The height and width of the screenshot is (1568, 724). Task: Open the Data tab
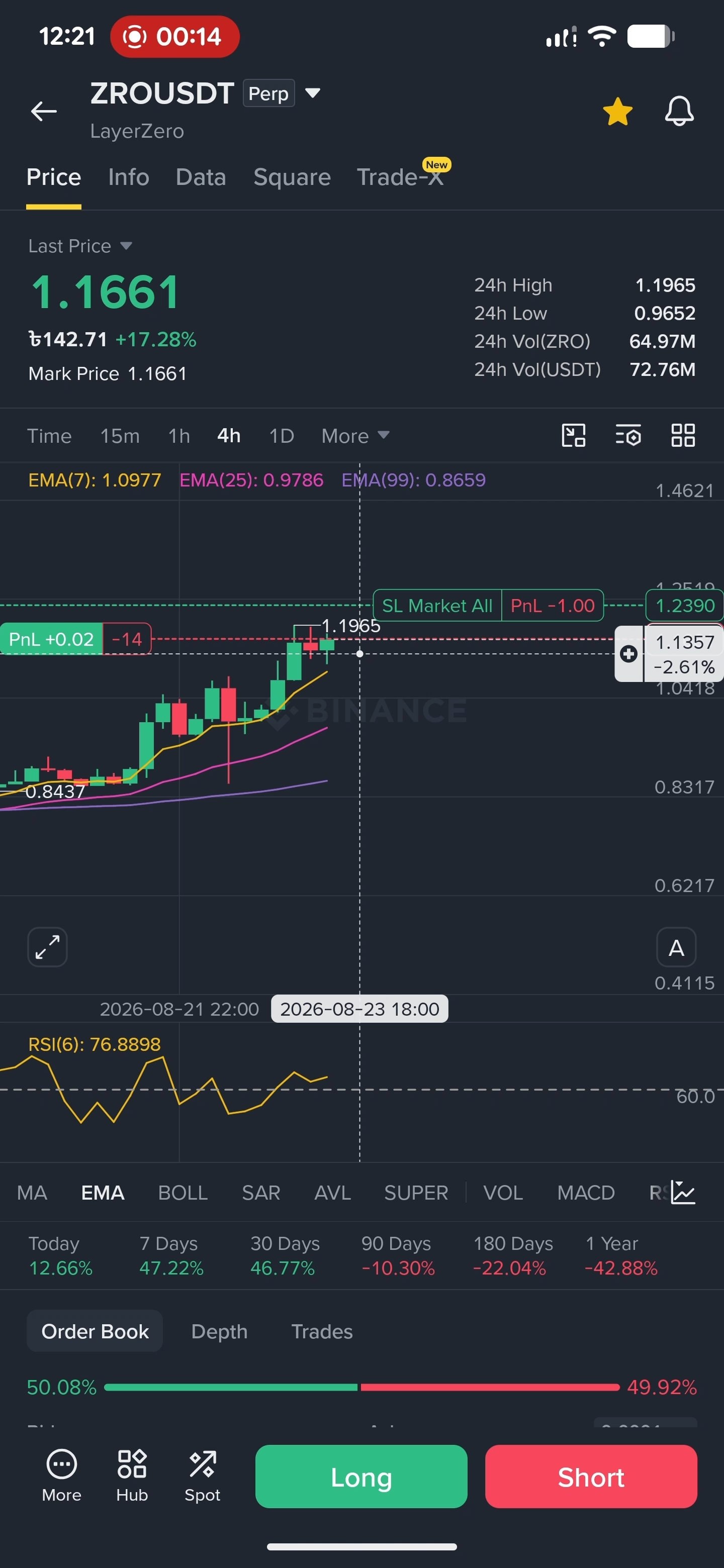pos(201,177)
